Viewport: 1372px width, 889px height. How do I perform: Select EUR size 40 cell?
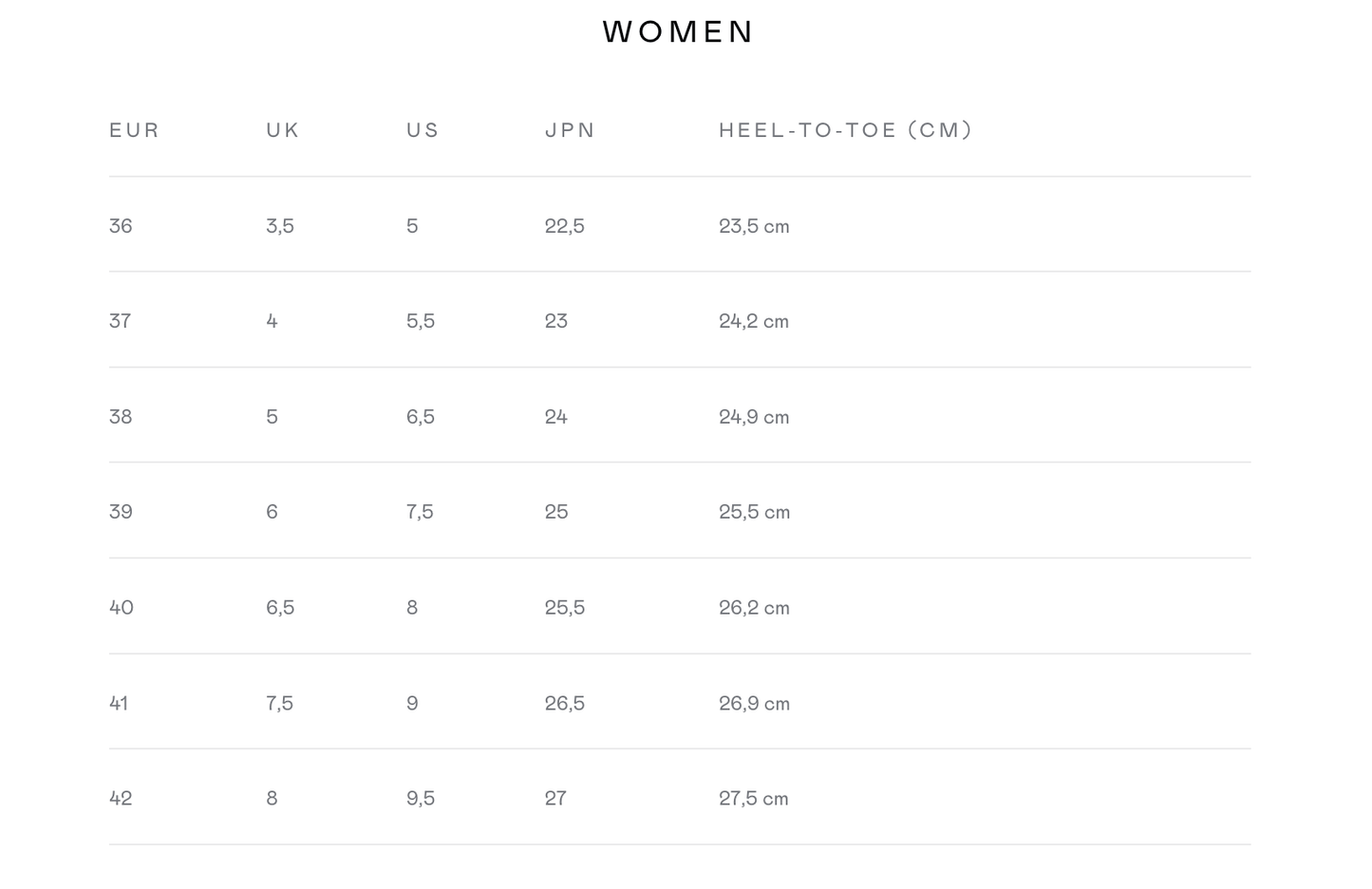pos(122,608)
